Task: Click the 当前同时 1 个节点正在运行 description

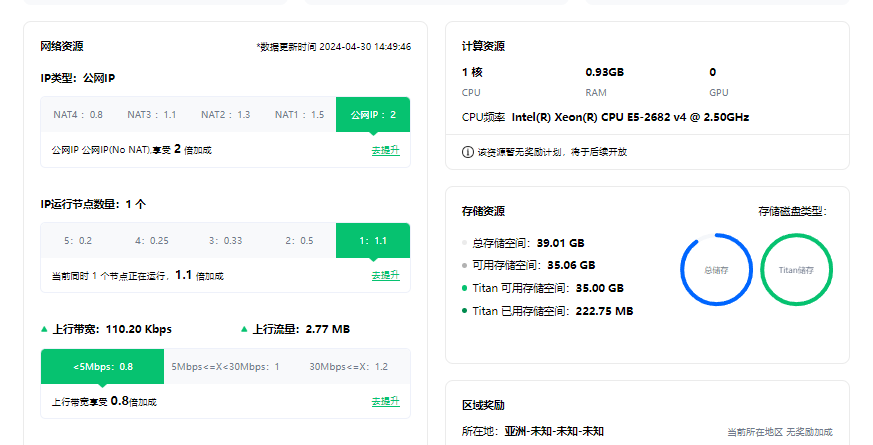Action: (x=138, y=275)
